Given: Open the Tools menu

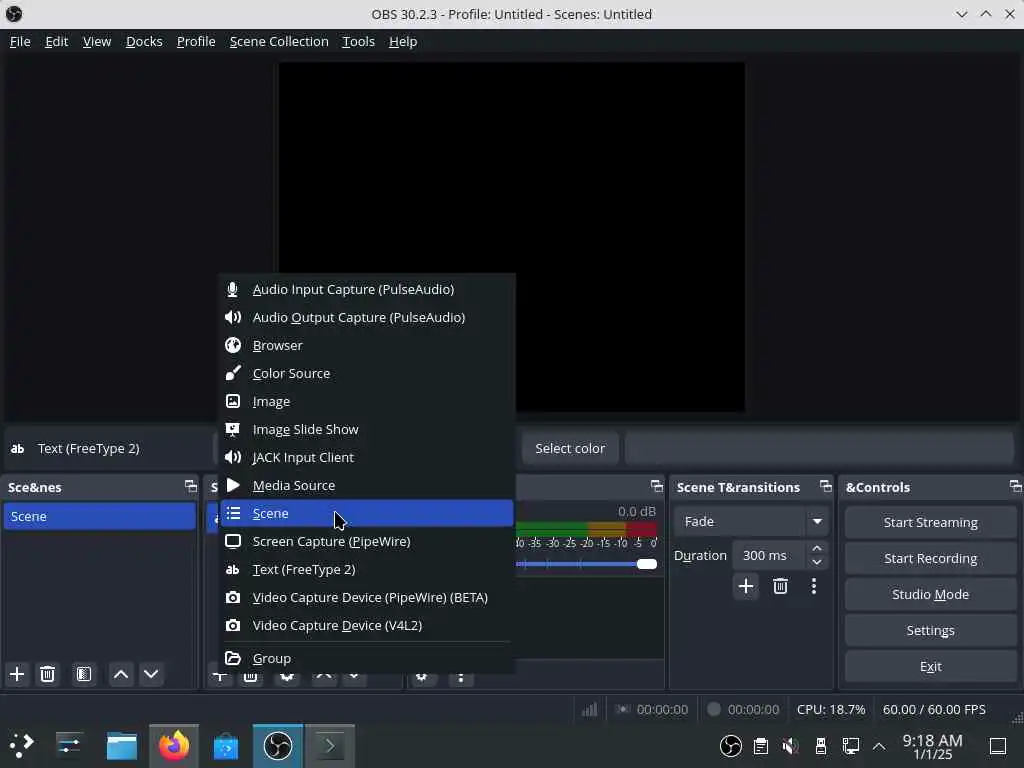Looking at the screenshot, I should (x=359, y=41).
